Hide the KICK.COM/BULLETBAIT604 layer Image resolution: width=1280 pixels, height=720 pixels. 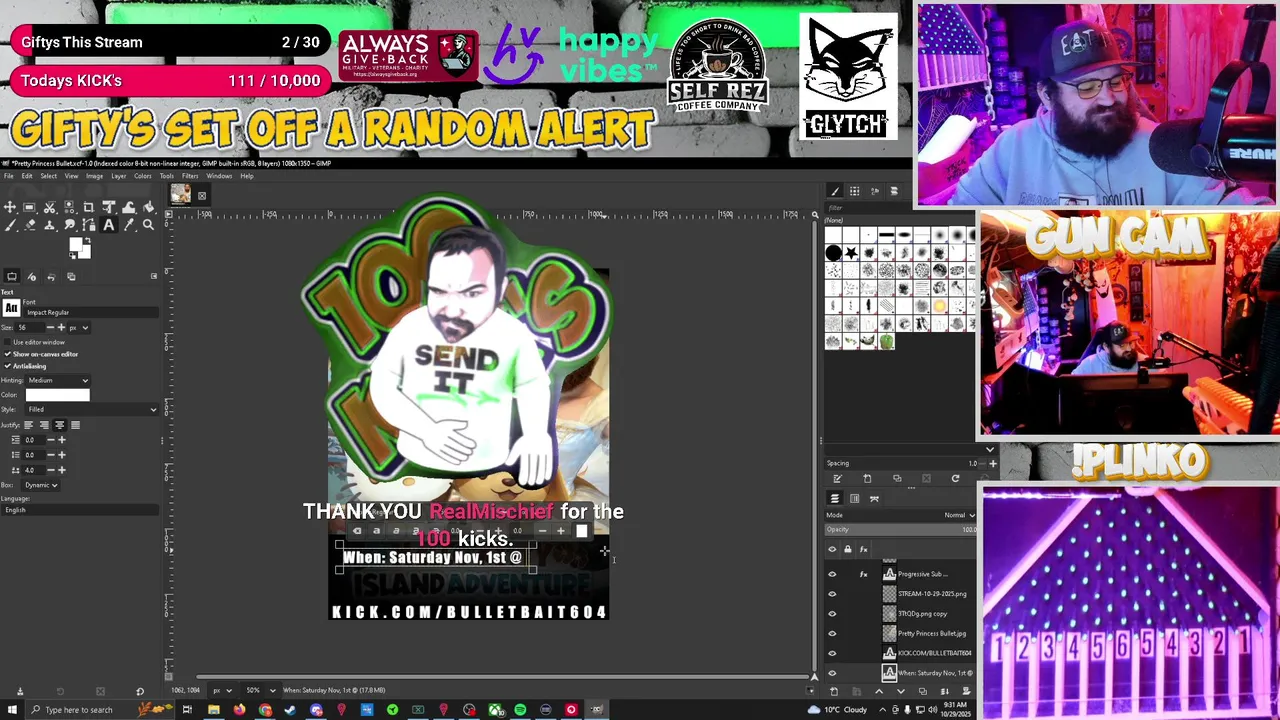coord(832,653)
